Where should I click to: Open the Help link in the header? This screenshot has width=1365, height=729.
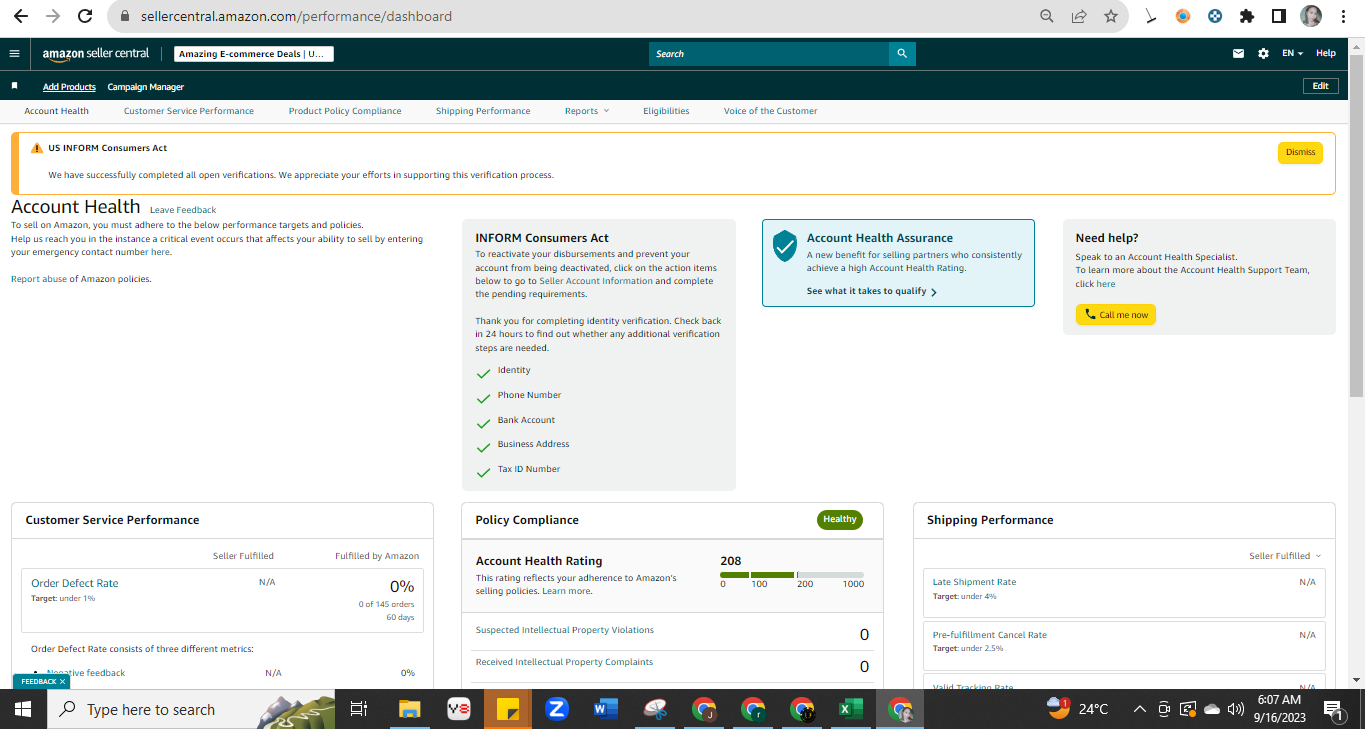click(1326, 54)
